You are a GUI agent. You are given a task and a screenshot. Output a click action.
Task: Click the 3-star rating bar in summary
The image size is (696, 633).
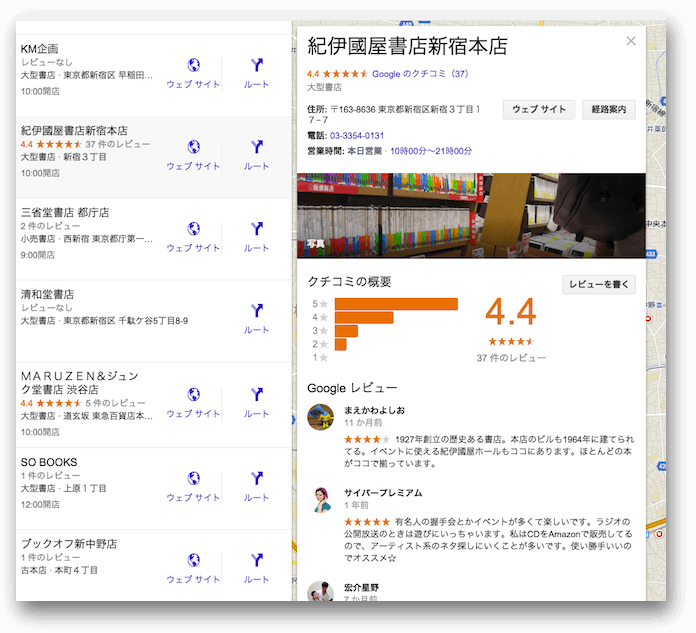346,331
